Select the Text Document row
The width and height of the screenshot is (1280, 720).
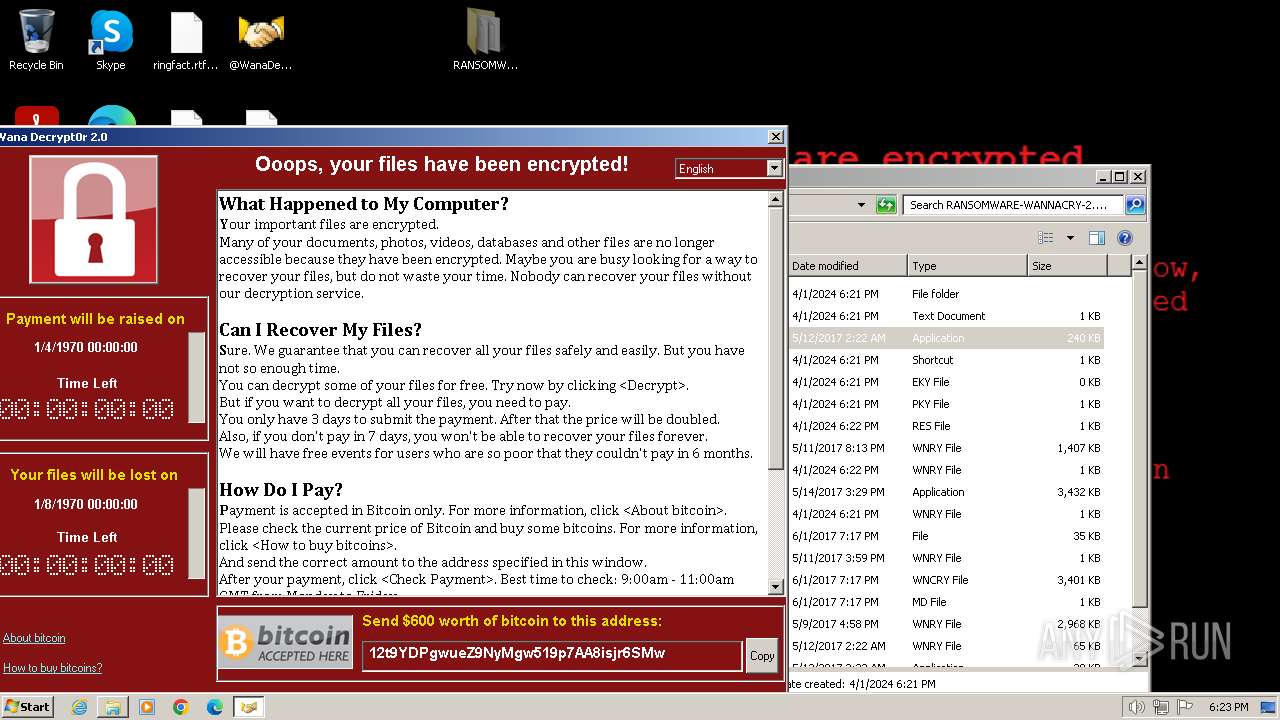[946, 316]
